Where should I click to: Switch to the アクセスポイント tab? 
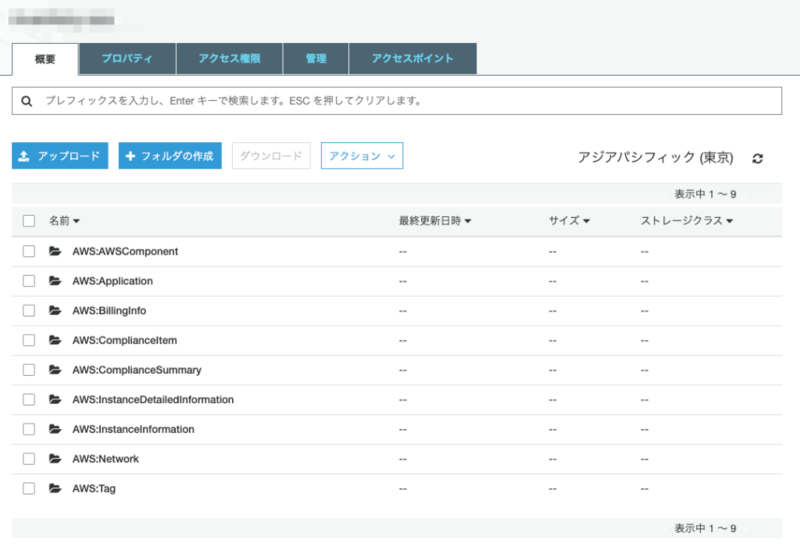413,59
